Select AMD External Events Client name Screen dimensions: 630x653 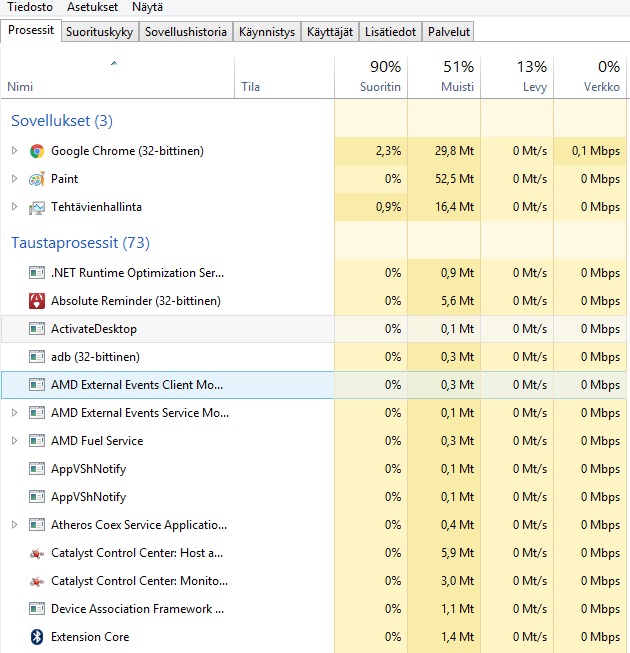tap(137, 385)
